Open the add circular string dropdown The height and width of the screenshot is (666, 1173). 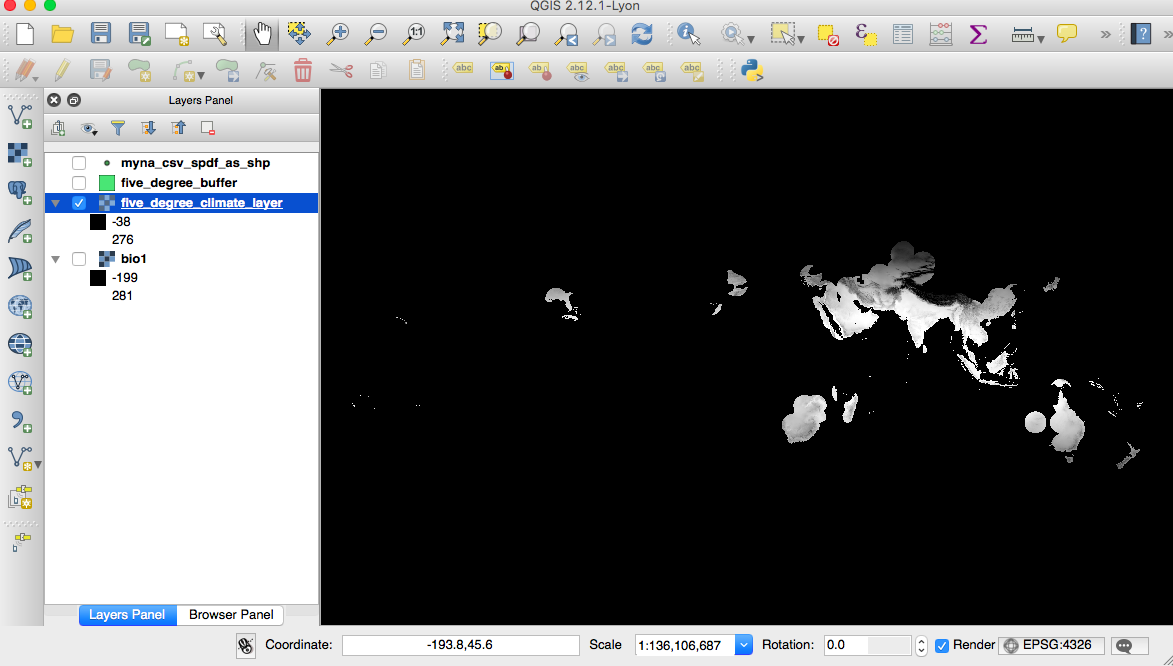(200, 76)
